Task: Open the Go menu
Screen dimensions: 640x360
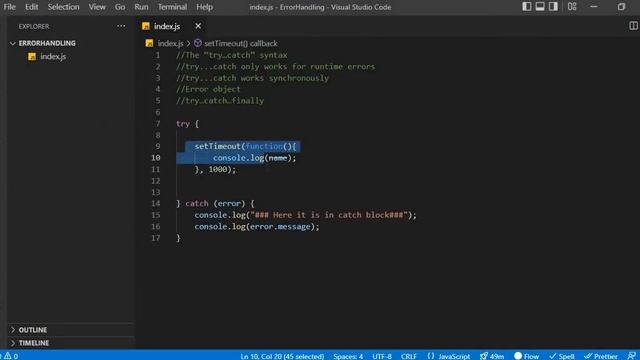Action: [x=120, y=7]
